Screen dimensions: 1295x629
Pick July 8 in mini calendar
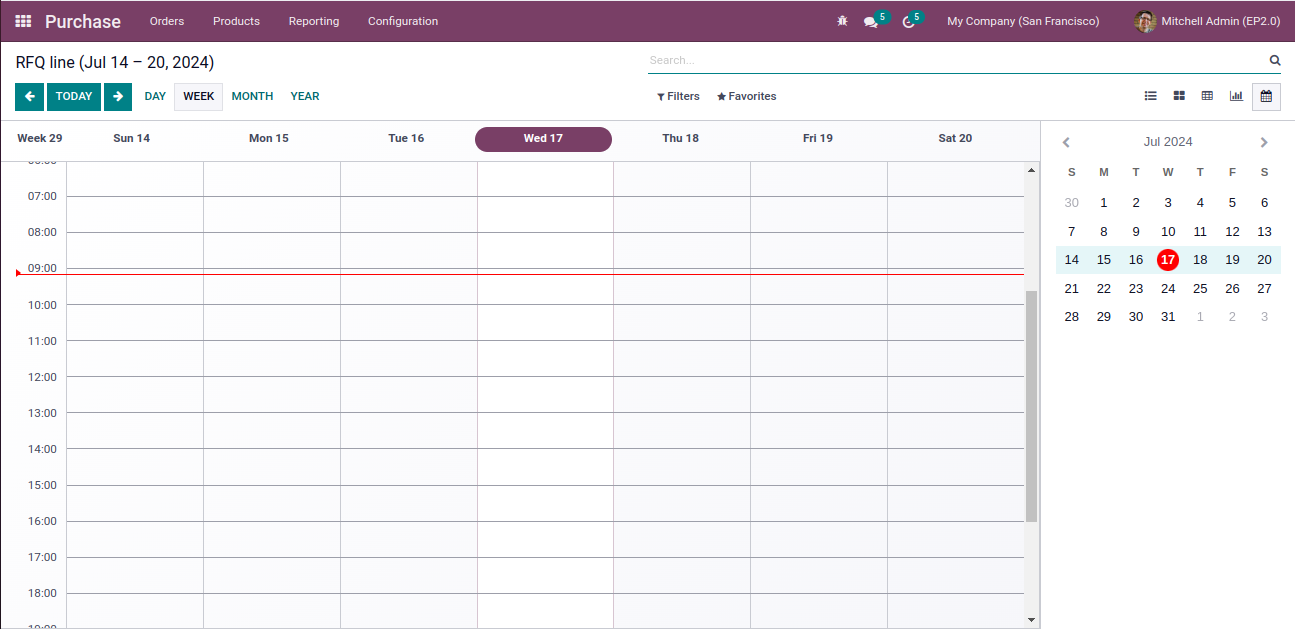click(1104, 232)
